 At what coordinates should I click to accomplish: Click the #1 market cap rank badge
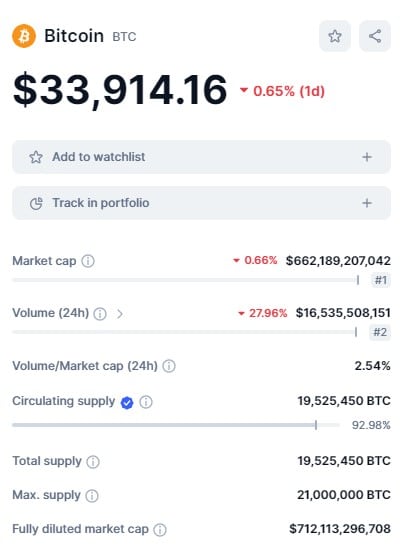[x=381, y=280]
